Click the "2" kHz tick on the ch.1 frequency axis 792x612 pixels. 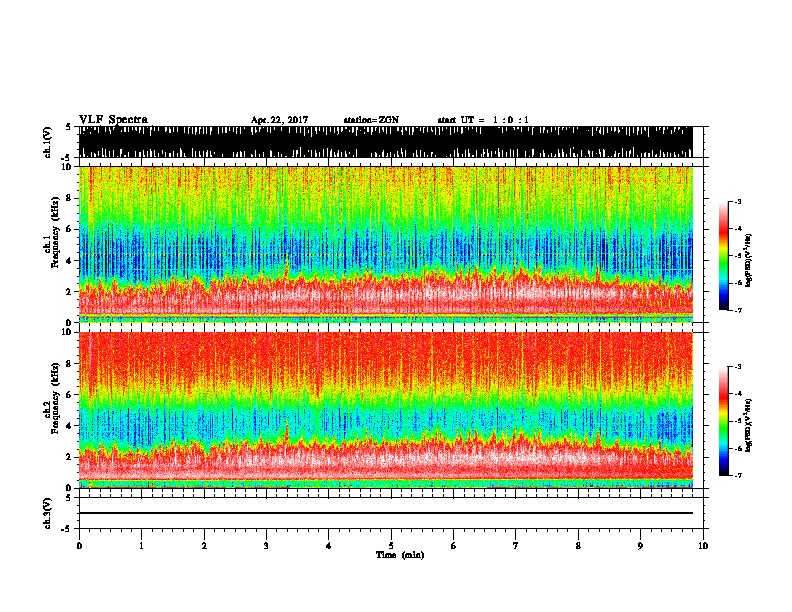[x=70, y=291]
